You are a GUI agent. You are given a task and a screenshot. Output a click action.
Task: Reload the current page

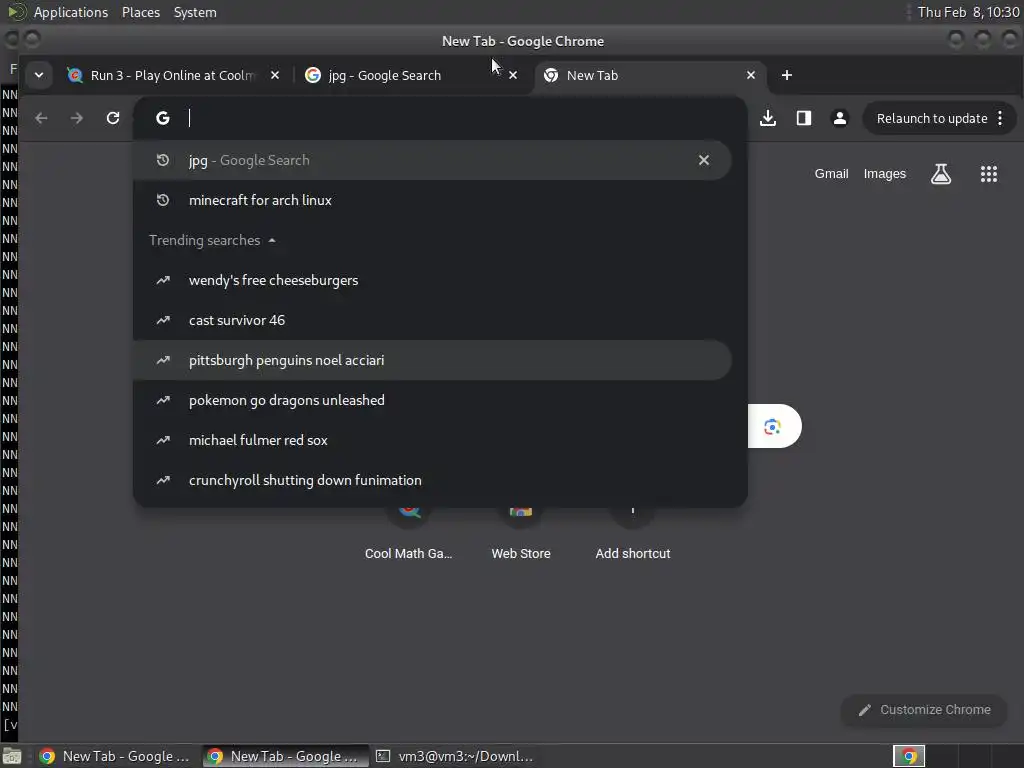tap(113, 118)
